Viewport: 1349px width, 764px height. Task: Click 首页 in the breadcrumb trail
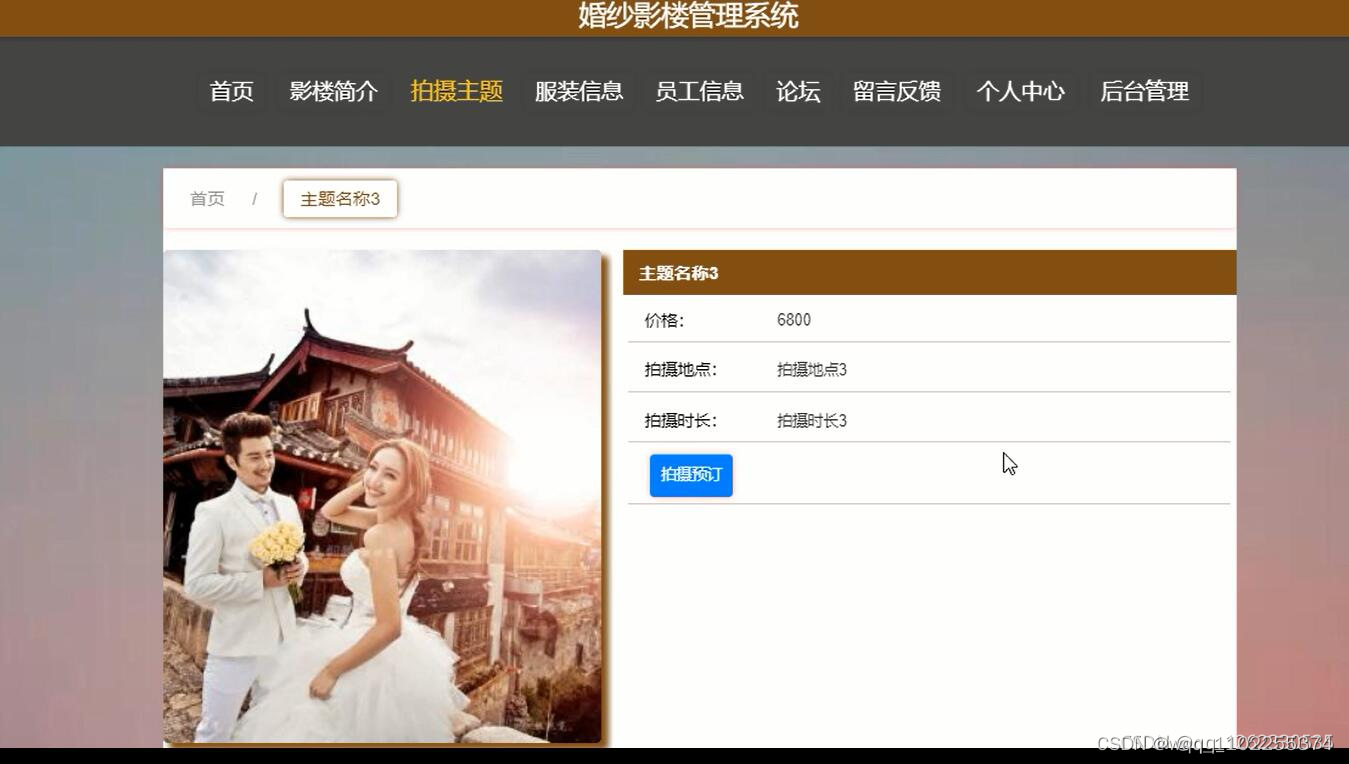pyautogui.click(x=207, y=198)
